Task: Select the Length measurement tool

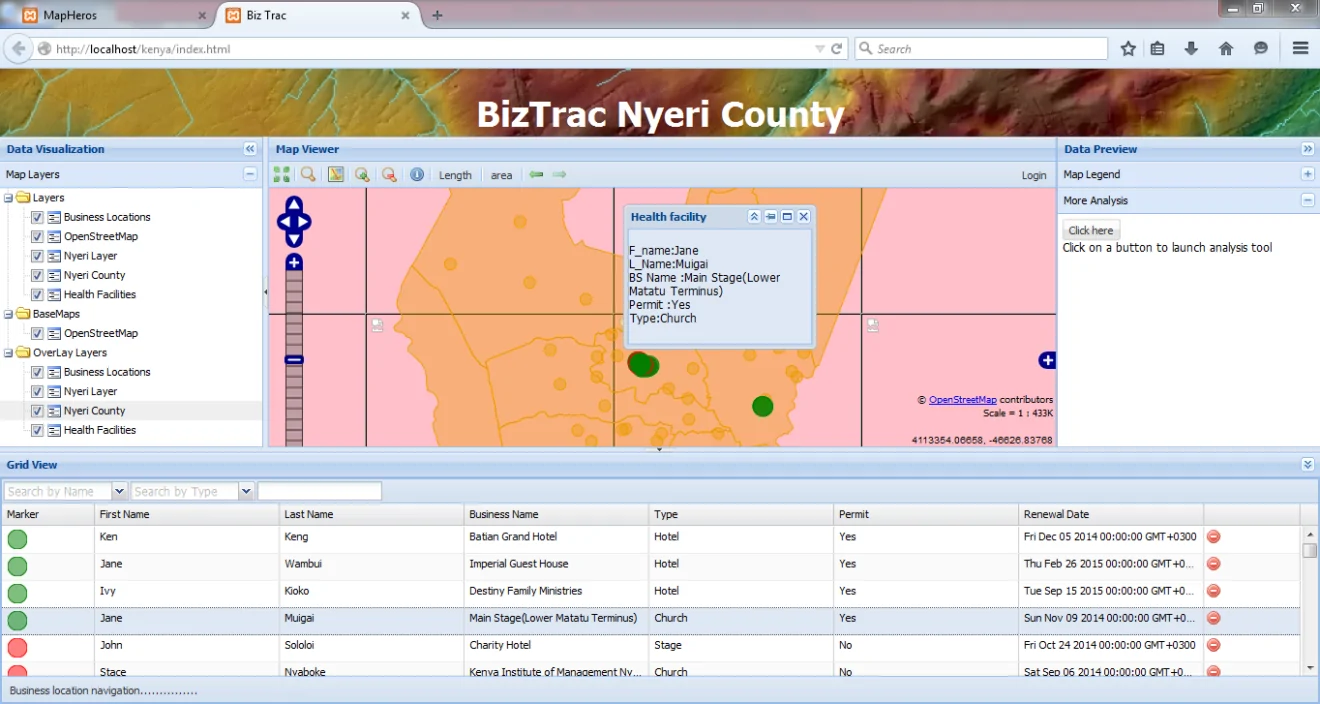Action: [x=455, y=174]
